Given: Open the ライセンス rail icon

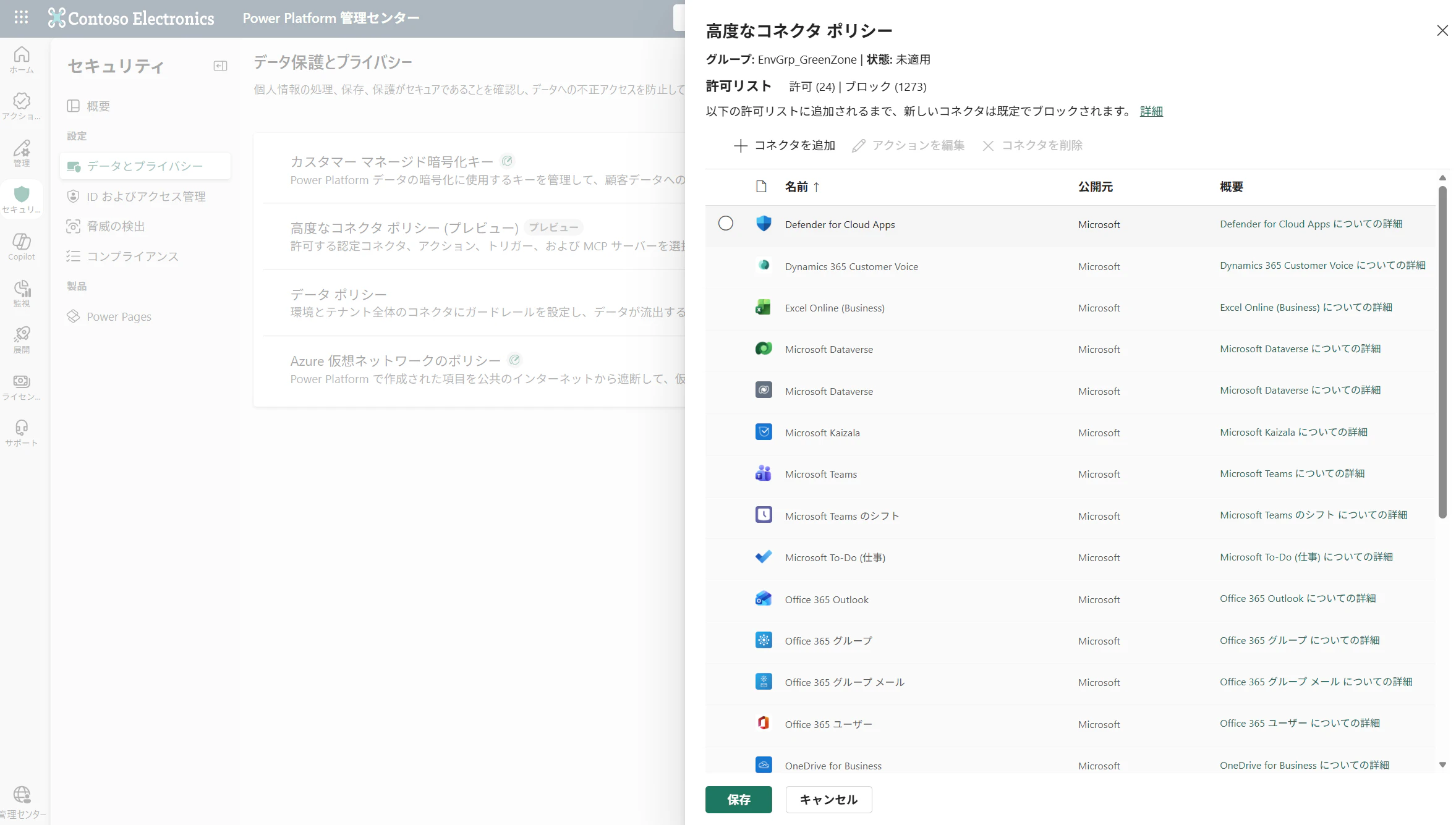Looking at the screenshot, I should click(22, 386).
